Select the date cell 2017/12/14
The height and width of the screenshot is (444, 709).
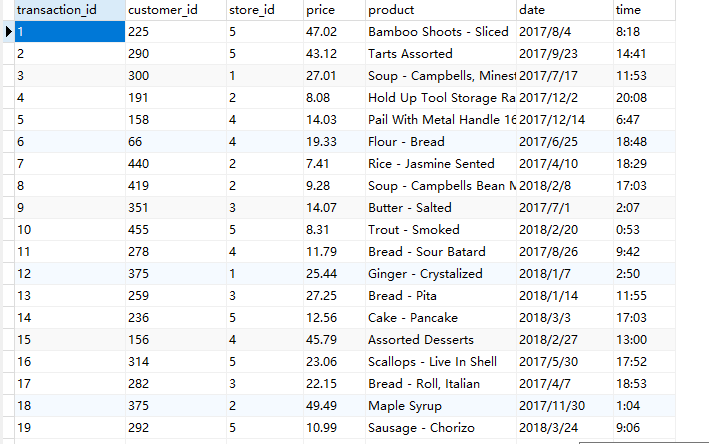(x=565, y=120)
